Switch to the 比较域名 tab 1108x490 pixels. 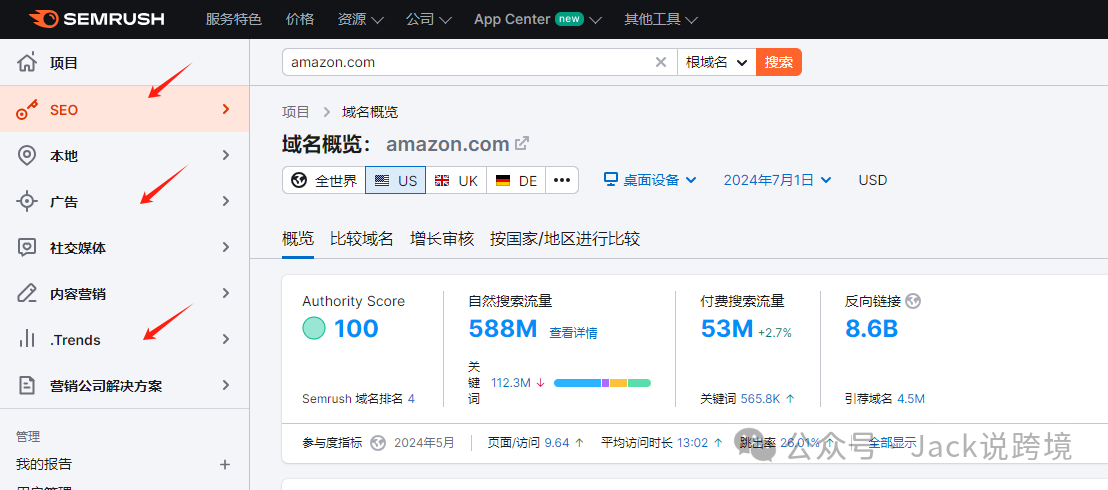click(x=362, y=238)
